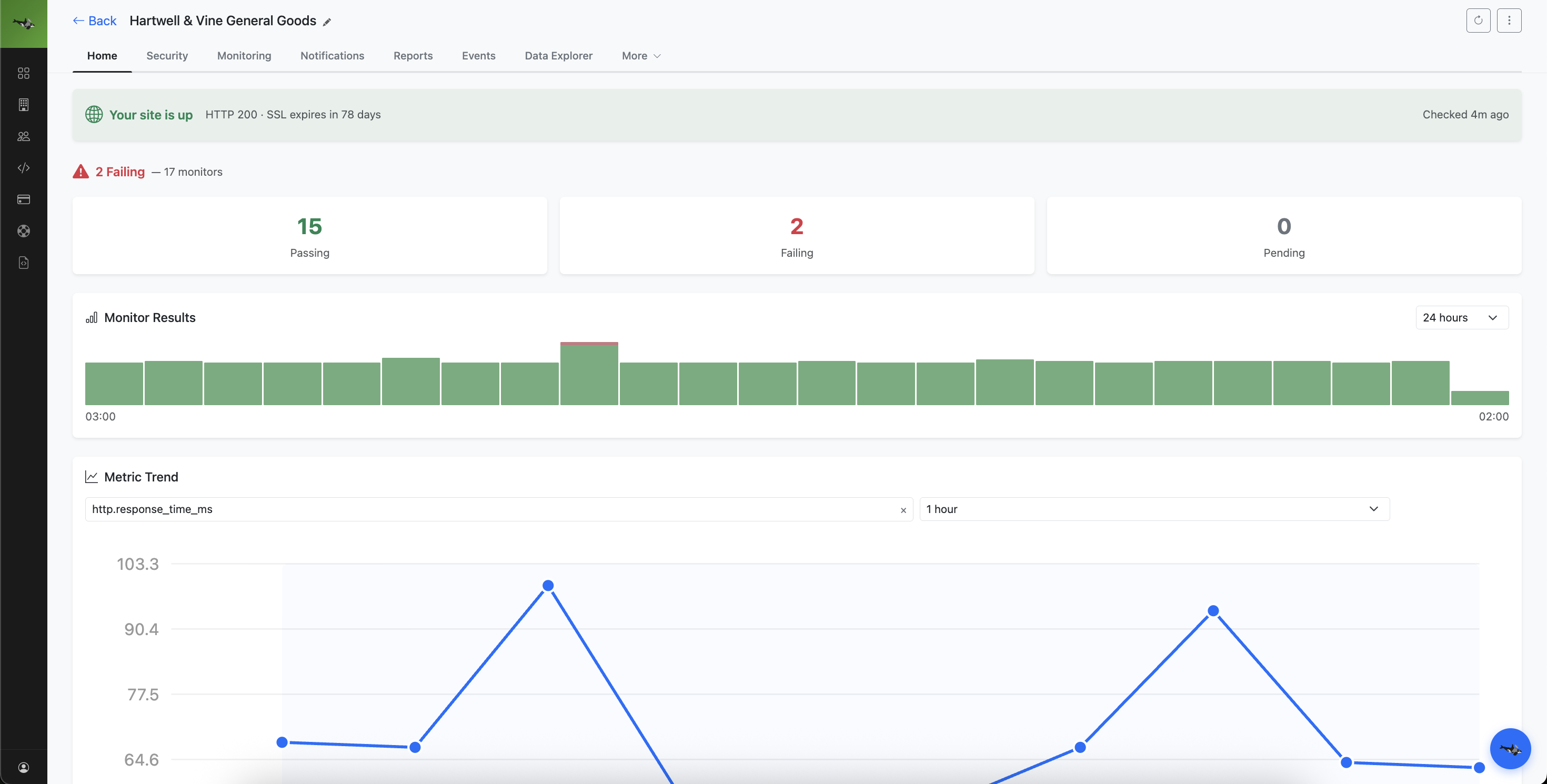Refresh the page with the reload icon
This screenshot has width=1547, height=784.
pos(1478,21)
